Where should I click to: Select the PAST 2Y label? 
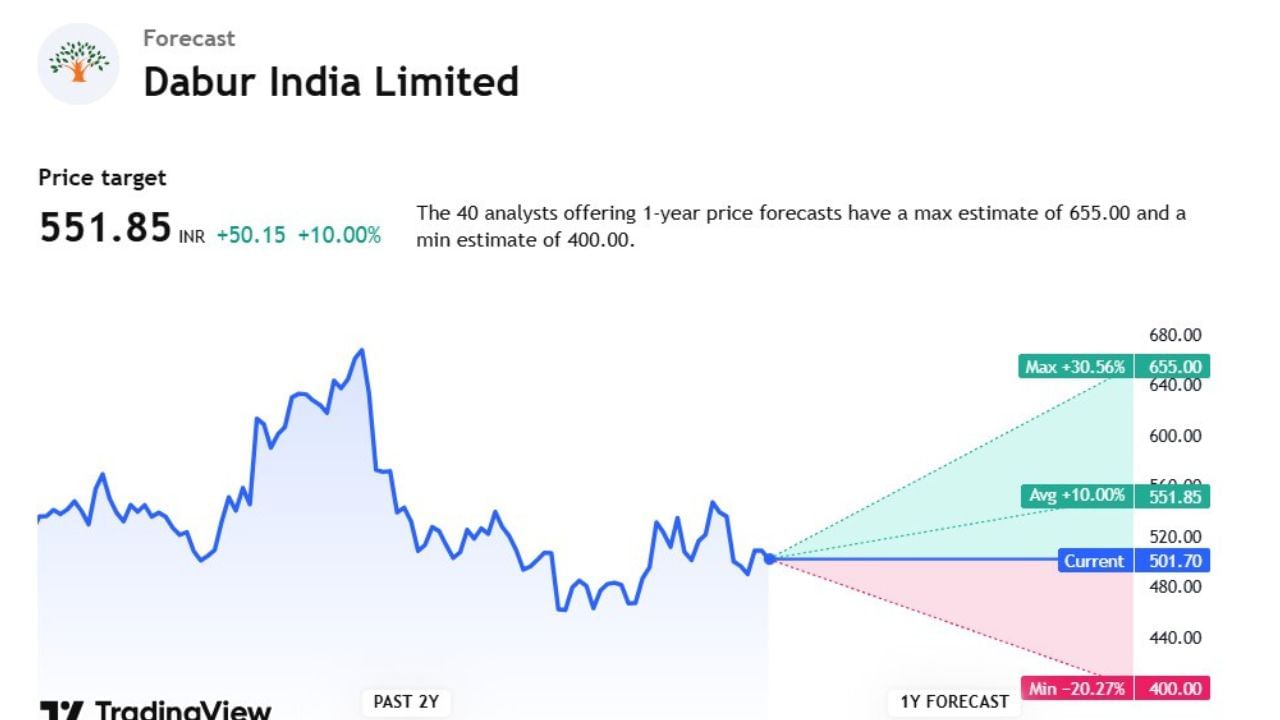point(406,702)
